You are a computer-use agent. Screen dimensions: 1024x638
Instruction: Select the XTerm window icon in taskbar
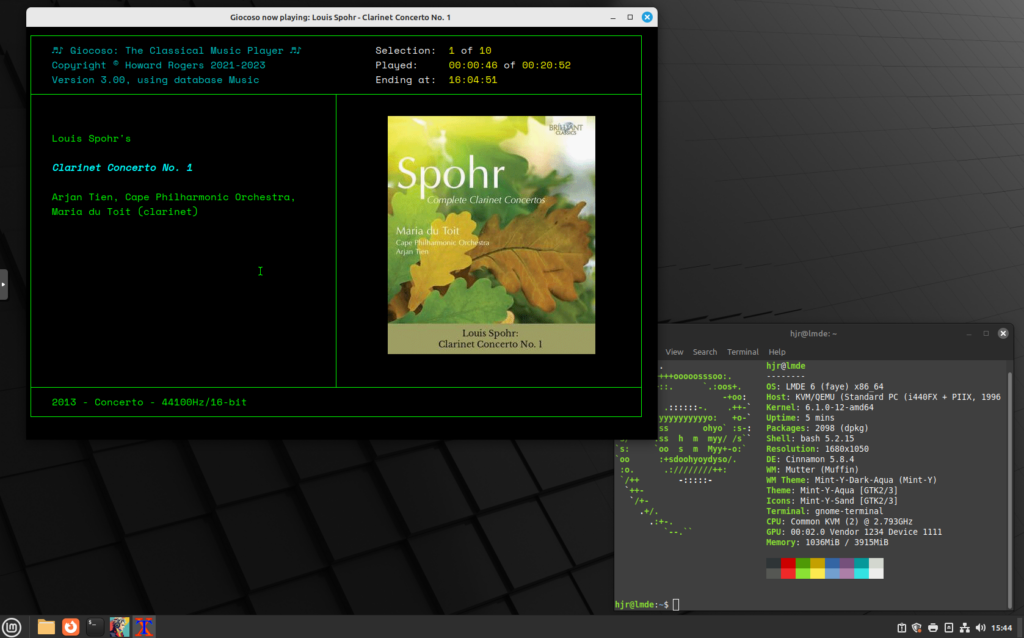coord(144,627)
